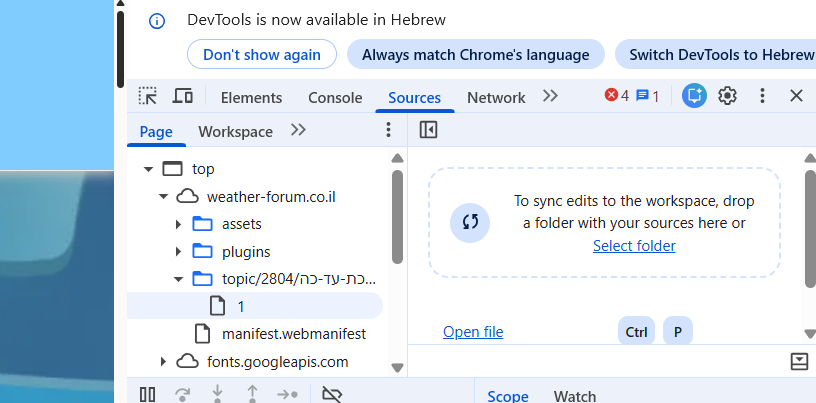Screen dimensions: 816x403
Task: Show the console drawer icon
Action: click(x=799, y=361)
